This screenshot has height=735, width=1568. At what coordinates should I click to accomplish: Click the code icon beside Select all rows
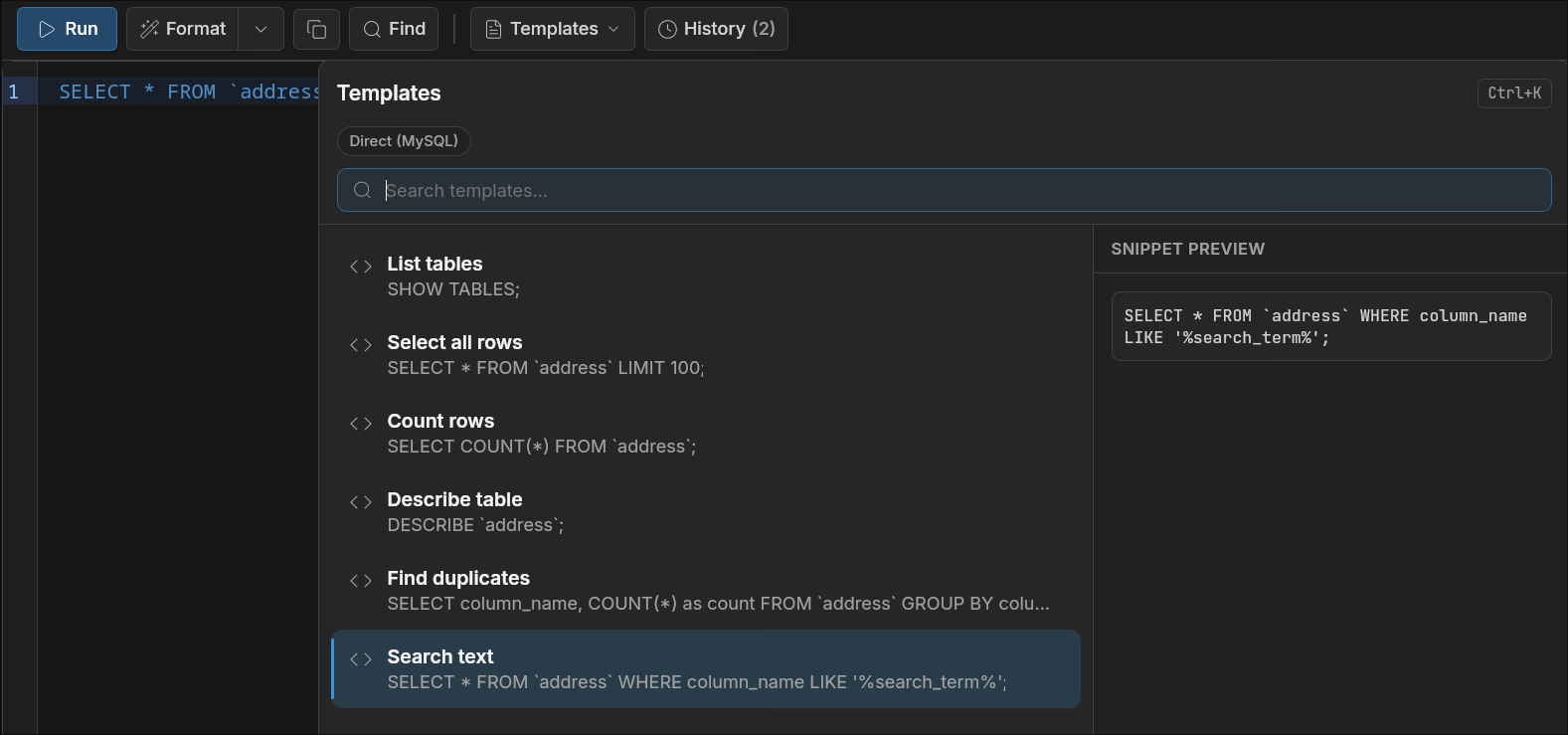point(361,344)
